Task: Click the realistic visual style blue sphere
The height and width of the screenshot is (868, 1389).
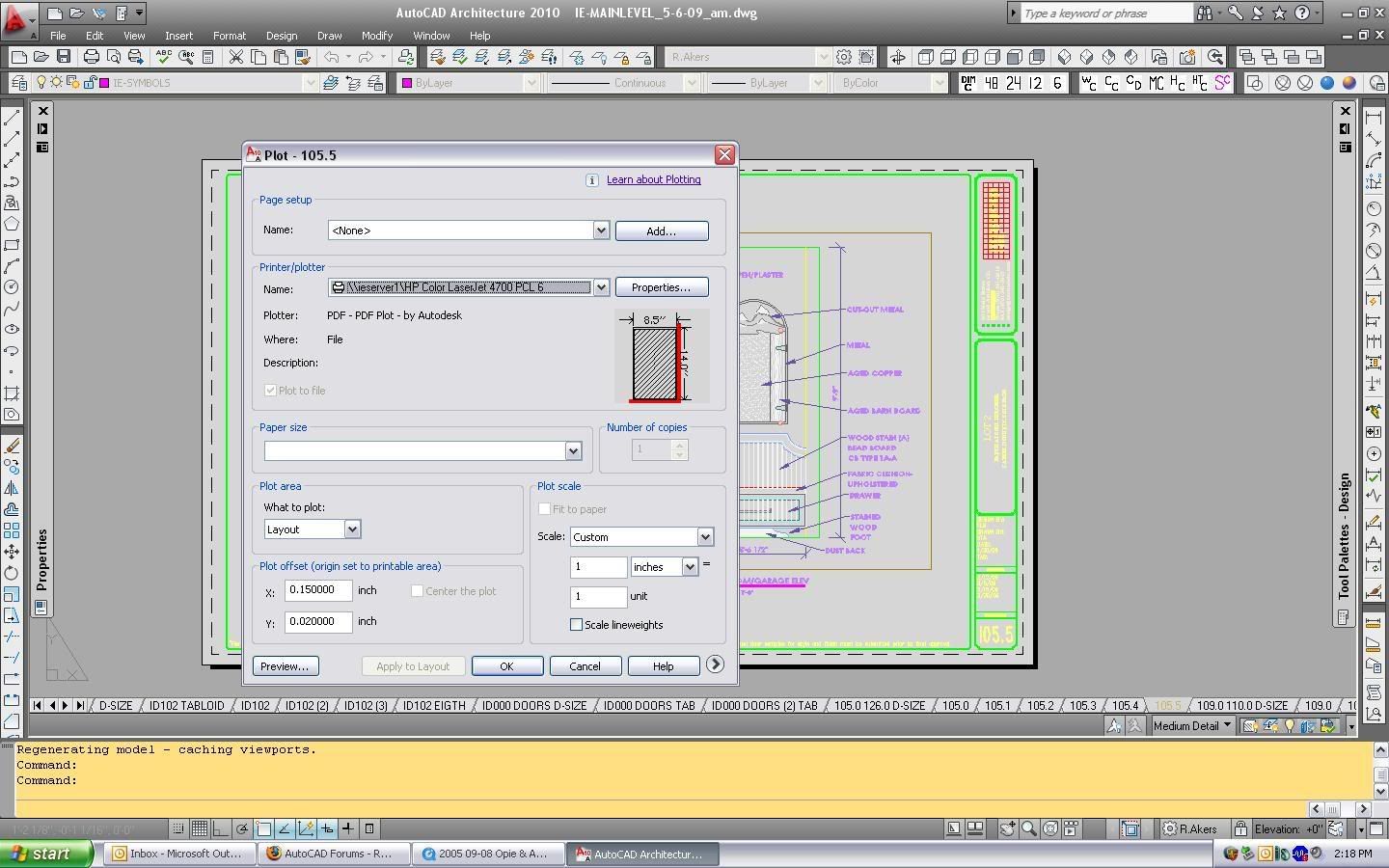Action: [1327, 83]
